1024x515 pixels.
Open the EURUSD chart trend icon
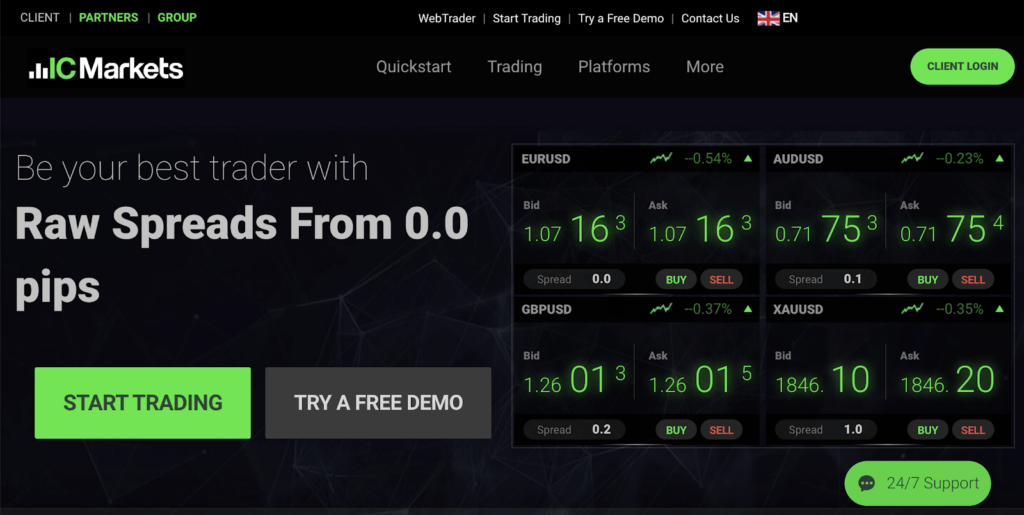click(x=661, y=159)
